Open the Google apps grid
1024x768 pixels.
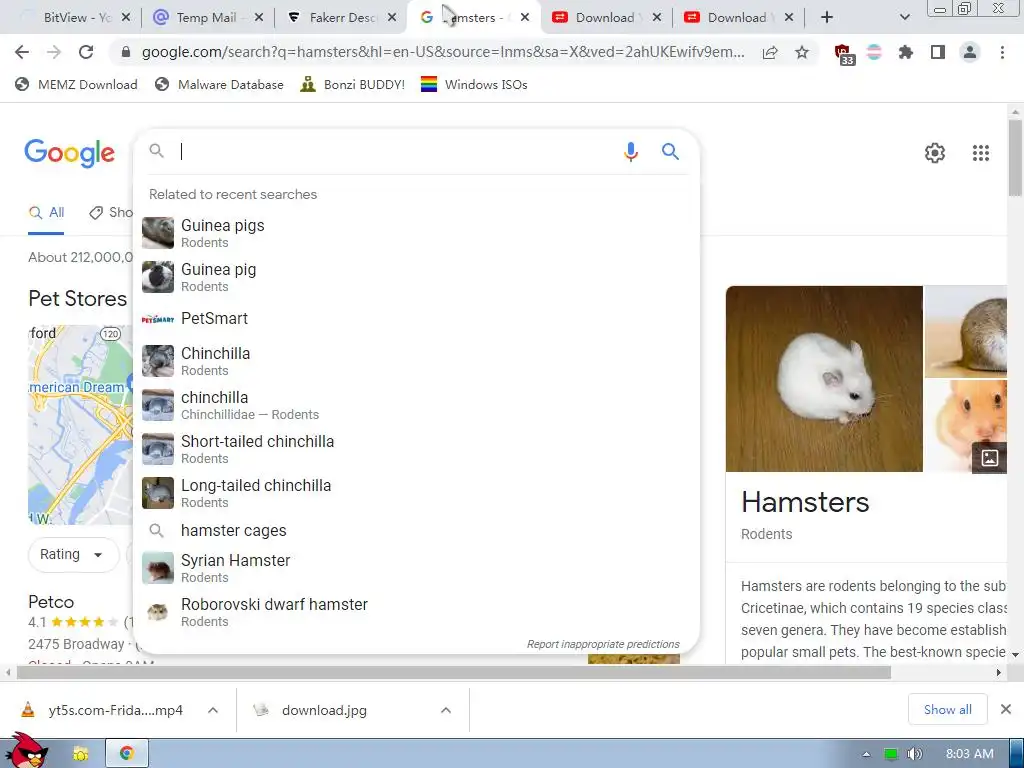point(980,153)
